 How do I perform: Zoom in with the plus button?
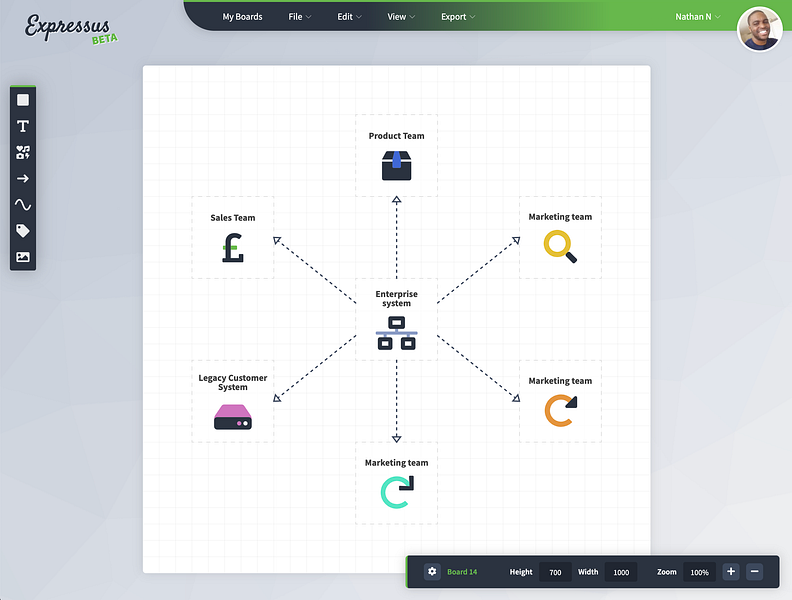731,572
